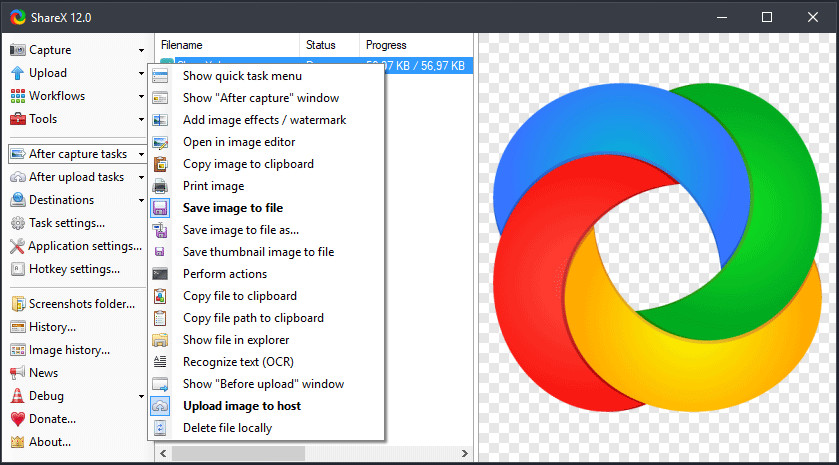
Task: Toggle the Upload image to host cloud icon
Action: tap(160, 406)
